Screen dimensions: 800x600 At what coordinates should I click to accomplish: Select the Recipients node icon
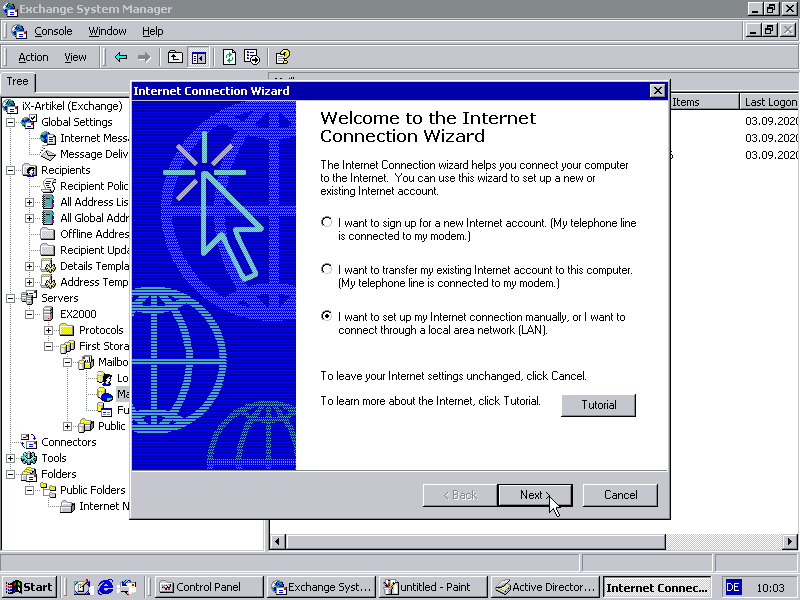(x=29, y=170)
